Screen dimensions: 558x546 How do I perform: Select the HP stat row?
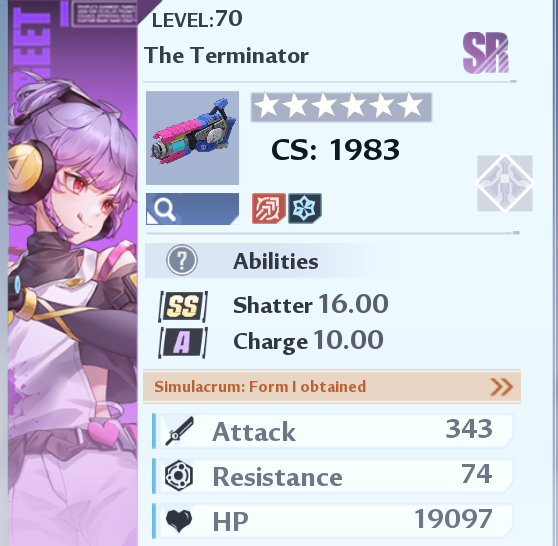[333, 521]
